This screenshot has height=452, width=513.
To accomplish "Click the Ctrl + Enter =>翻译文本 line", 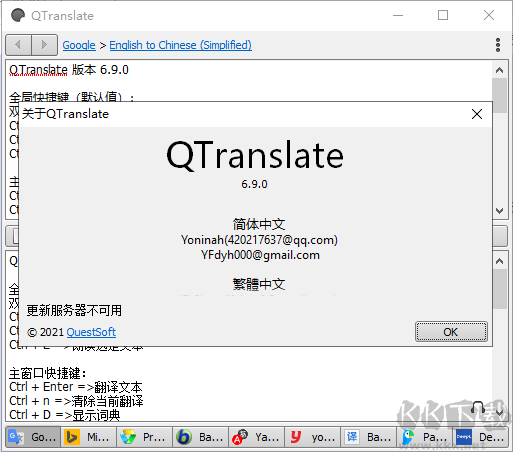I will click(x=76, y=387).
